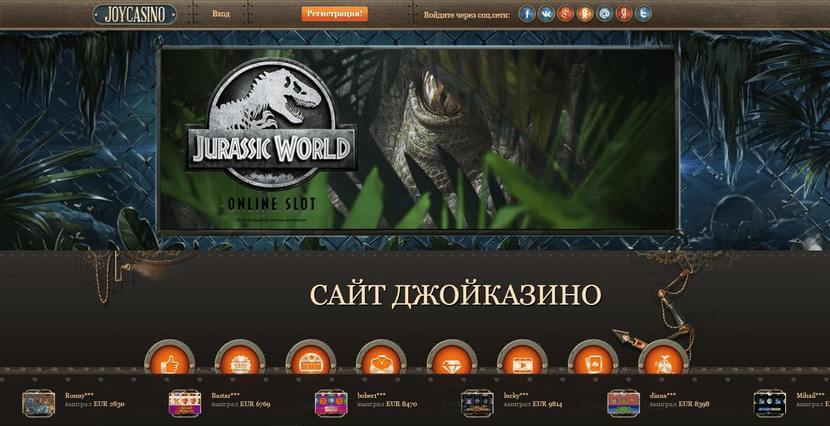Open the game thumbnail next to diana***
This screenshot has width=830, height=426.
tap(623, 403)
